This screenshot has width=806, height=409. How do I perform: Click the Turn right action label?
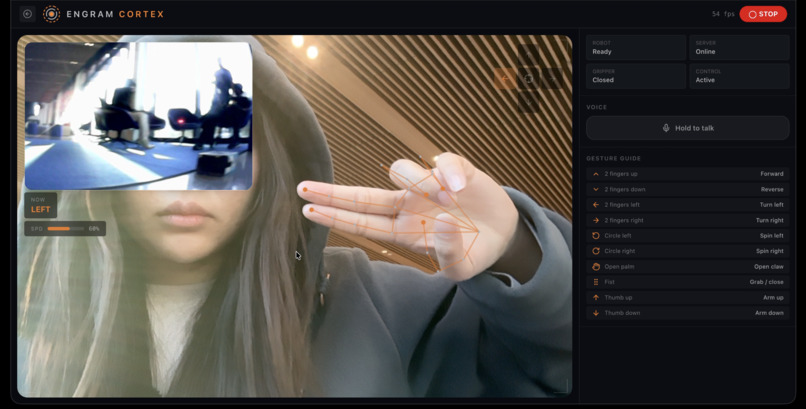770,220
